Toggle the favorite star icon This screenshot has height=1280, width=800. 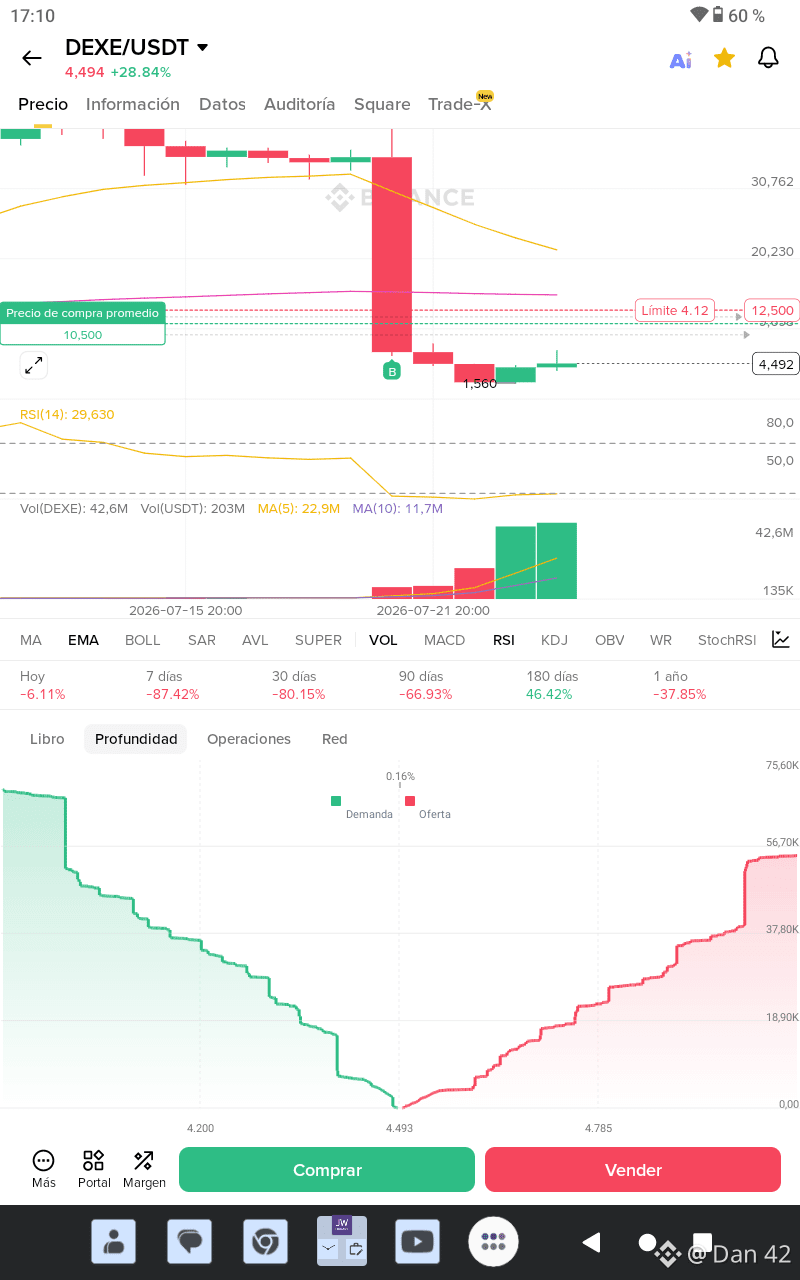(x=725, y=59)
